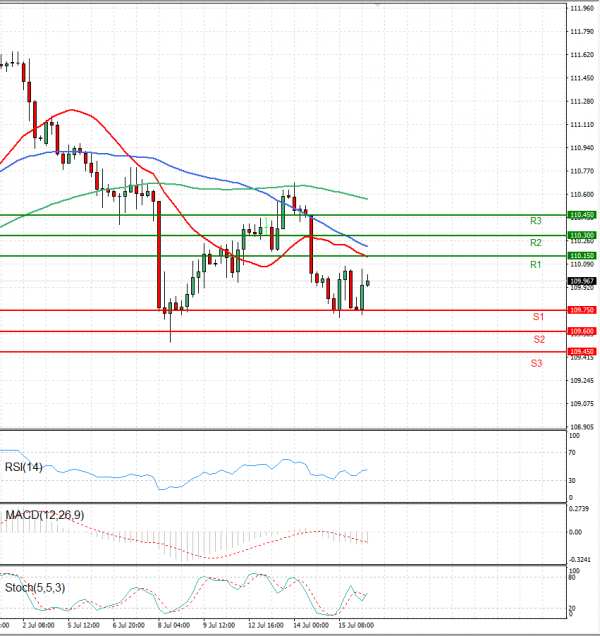Screen dimensions: 600x636
Task: Click the S1 support label
Action: point(538,317)
